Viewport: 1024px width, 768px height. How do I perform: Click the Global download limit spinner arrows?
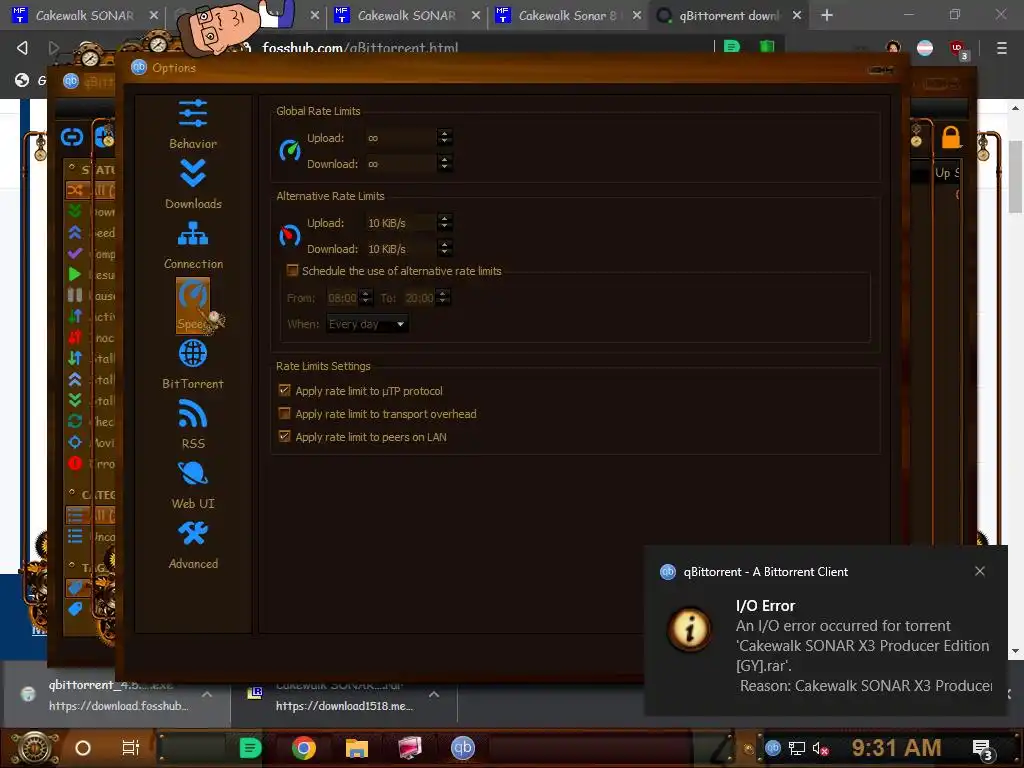[x=445, y=163]
